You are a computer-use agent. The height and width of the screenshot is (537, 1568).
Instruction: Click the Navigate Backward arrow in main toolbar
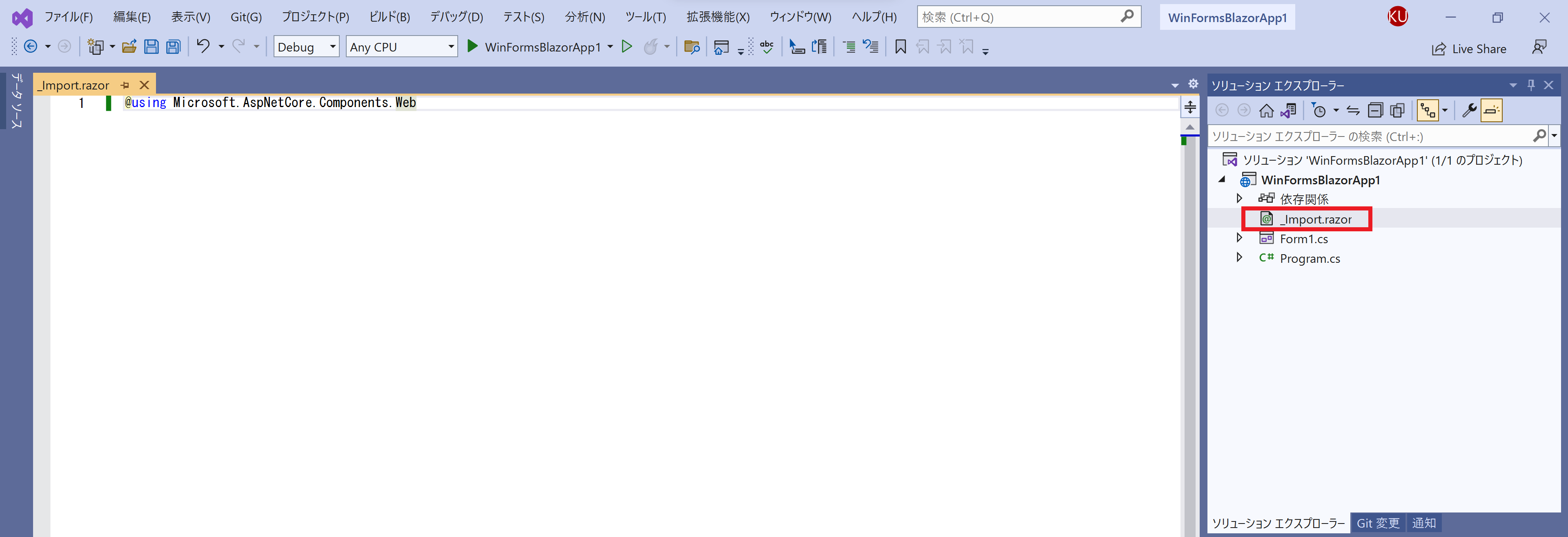pos(31,46)
